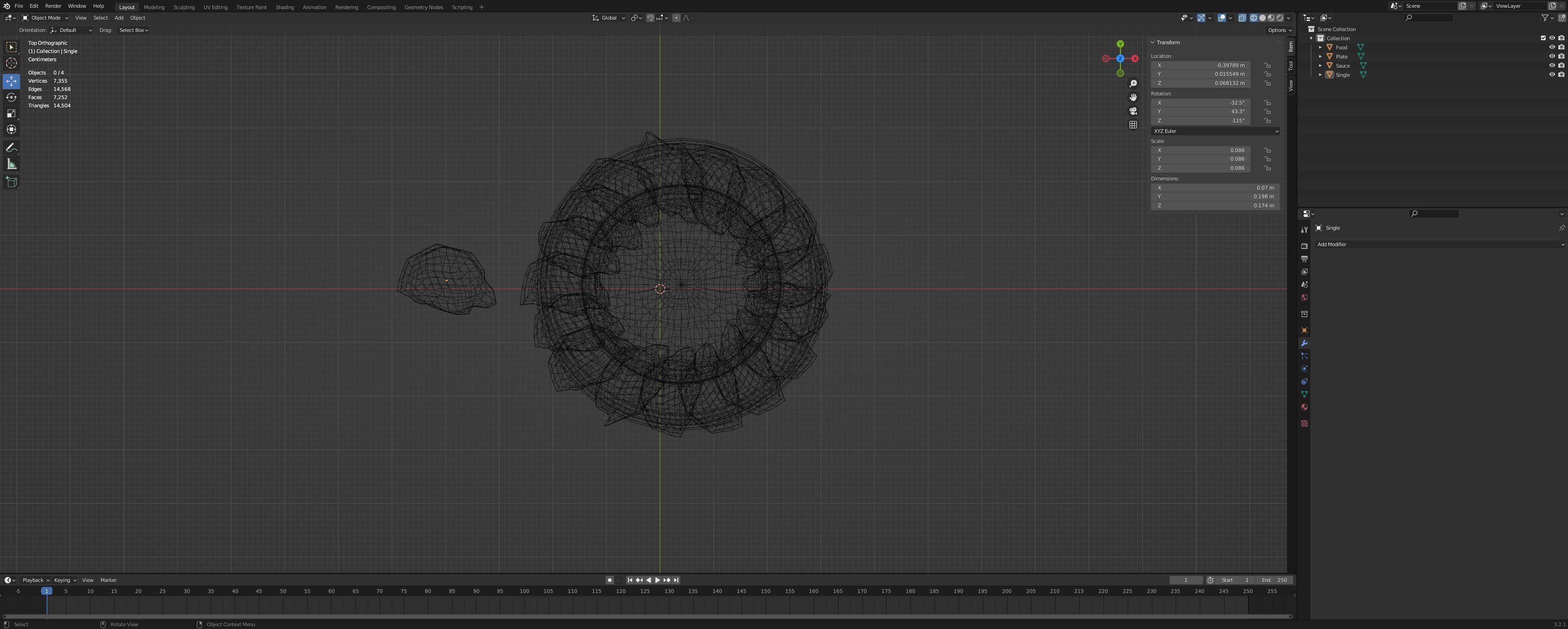Select the Measure tool
The image size is (1568, 629).
point(11,164)
